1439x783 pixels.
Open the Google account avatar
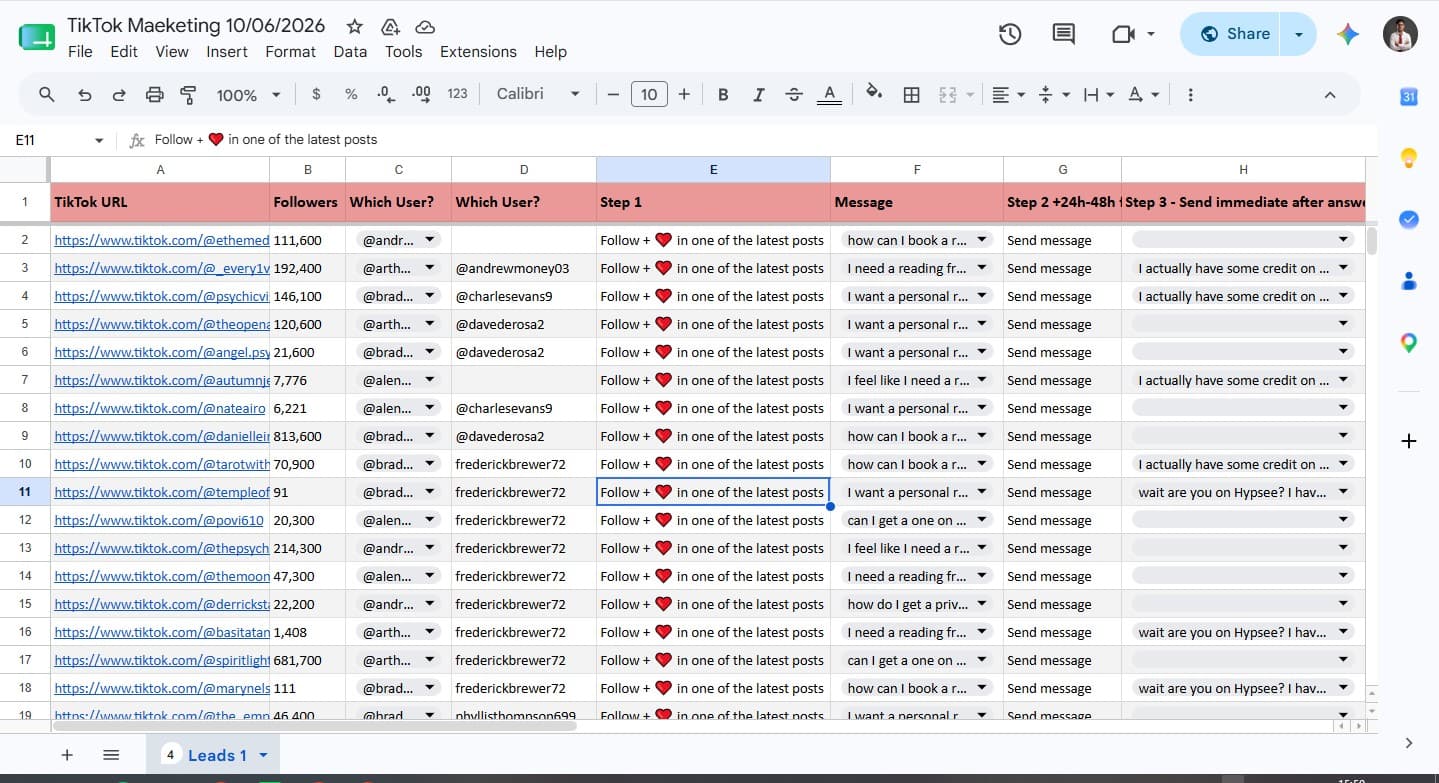point(1400,34)
